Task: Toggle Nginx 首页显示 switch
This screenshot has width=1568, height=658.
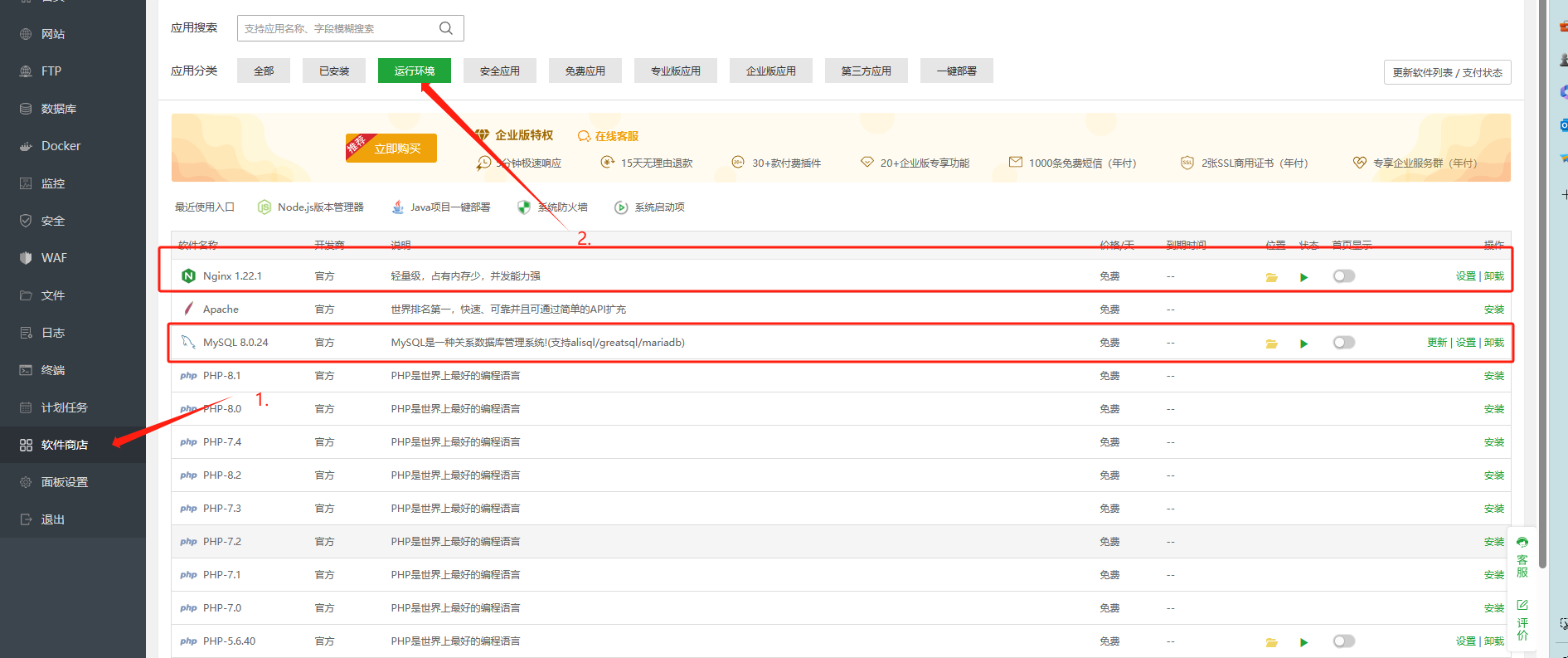Action: tap(1344, 275)
